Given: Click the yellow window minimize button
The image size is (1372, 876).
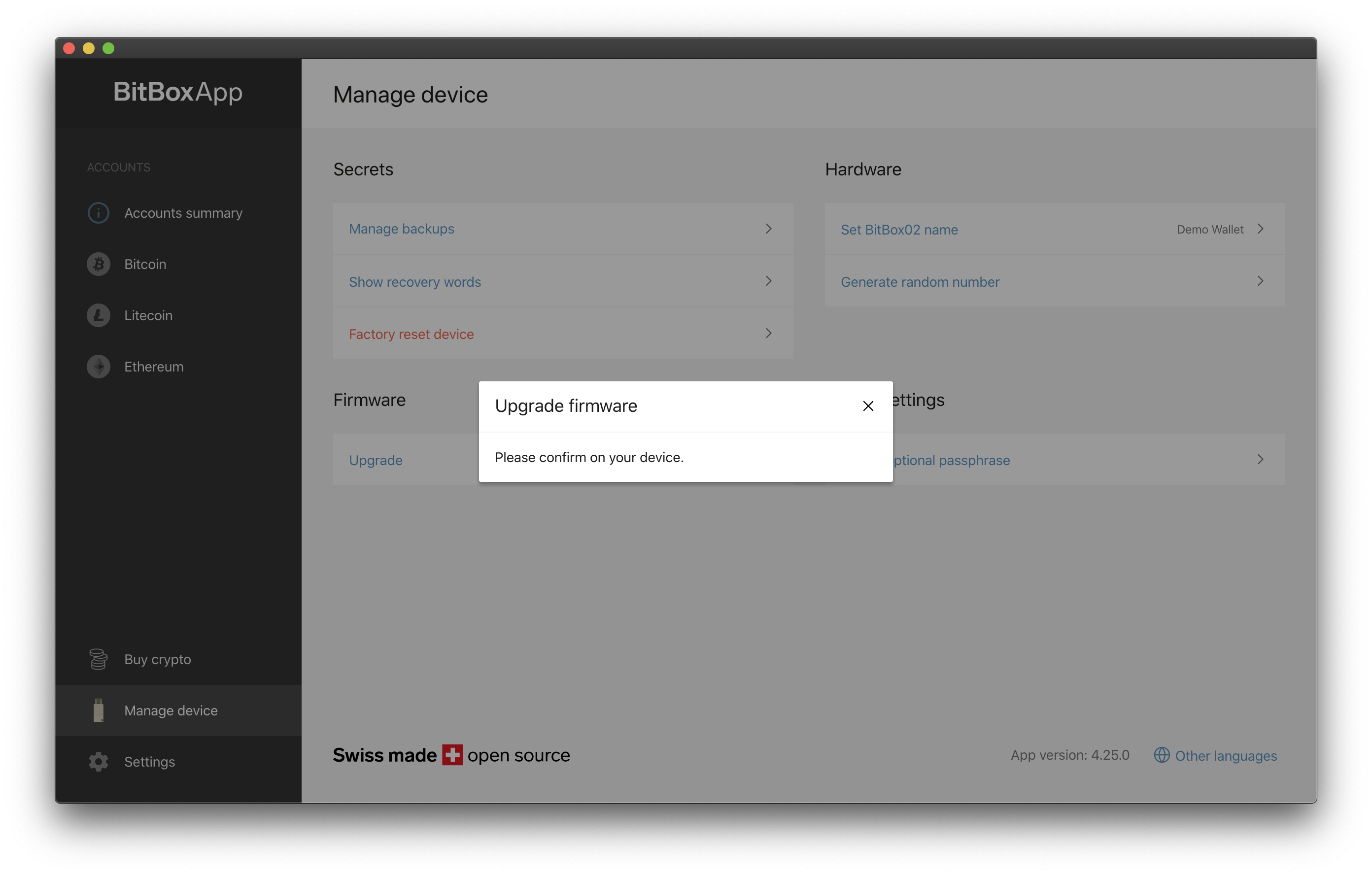Looking at the screenshot, I should coord(89,48).
